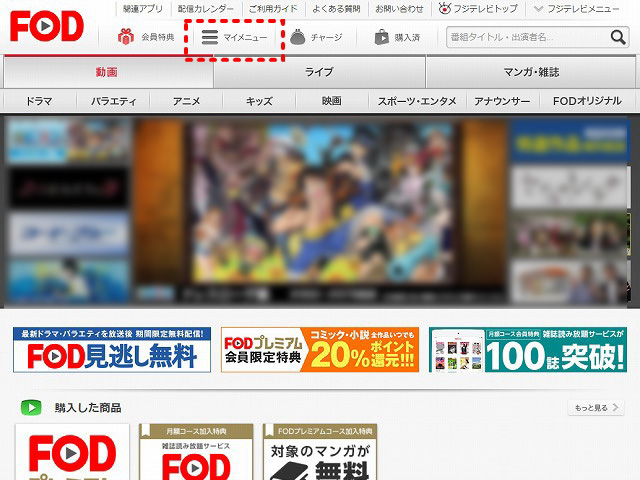Expand the フジテレビメニュー dropdown

coord(577,9)
